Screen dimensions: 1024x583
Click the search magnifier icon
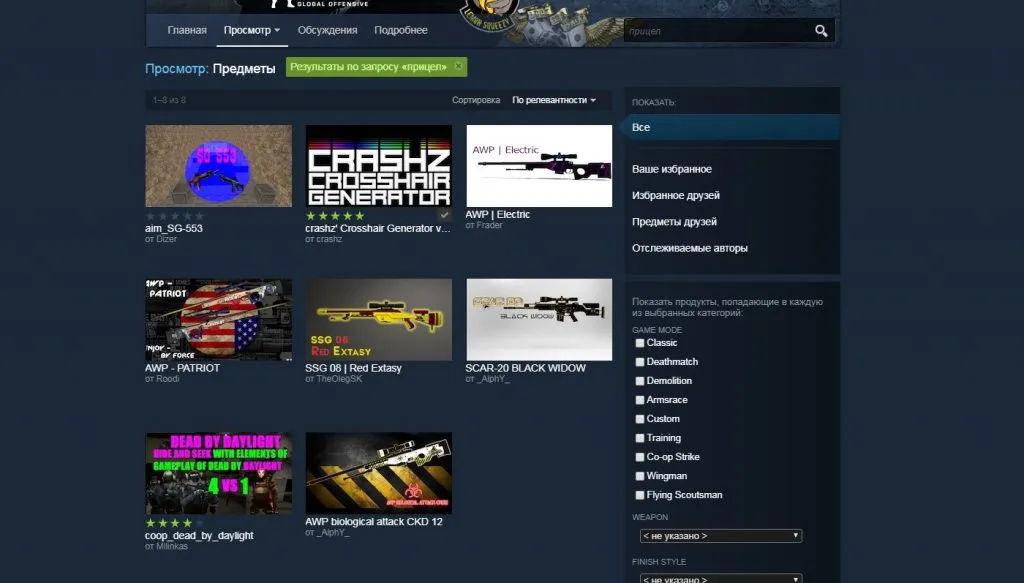point(821,31)
